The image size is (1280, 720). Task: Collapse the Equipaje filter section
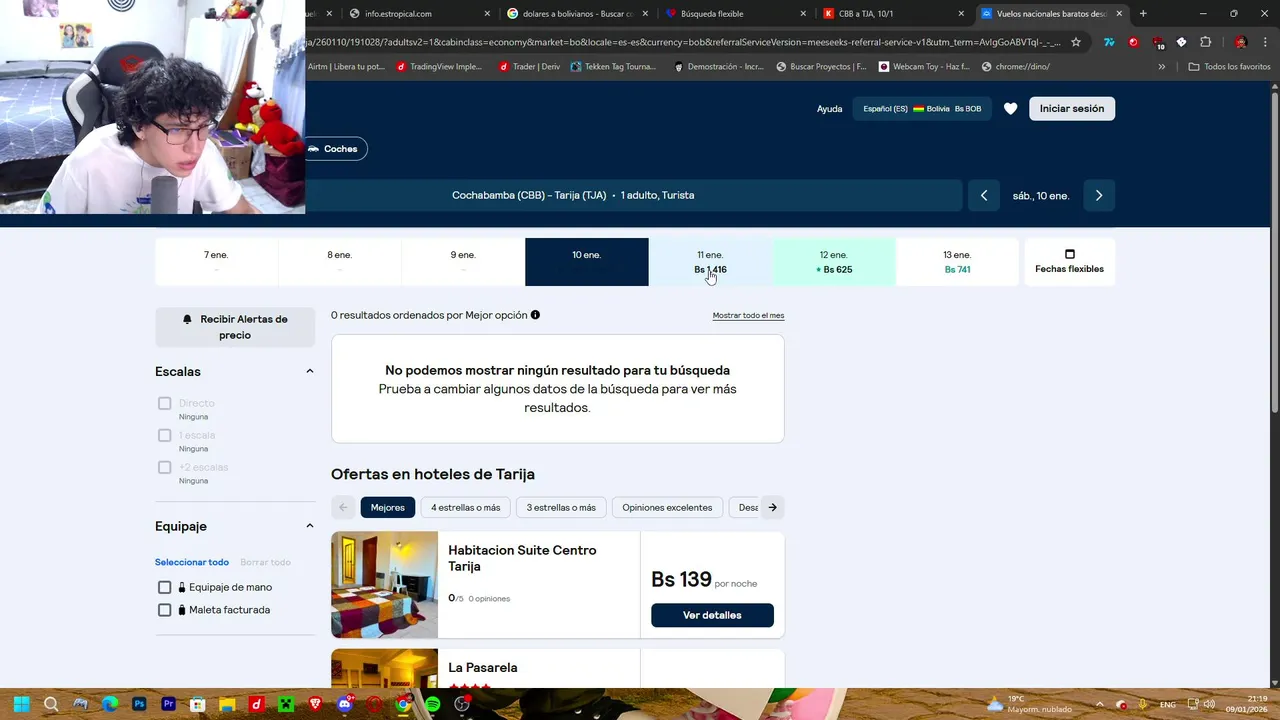(309, 526)
